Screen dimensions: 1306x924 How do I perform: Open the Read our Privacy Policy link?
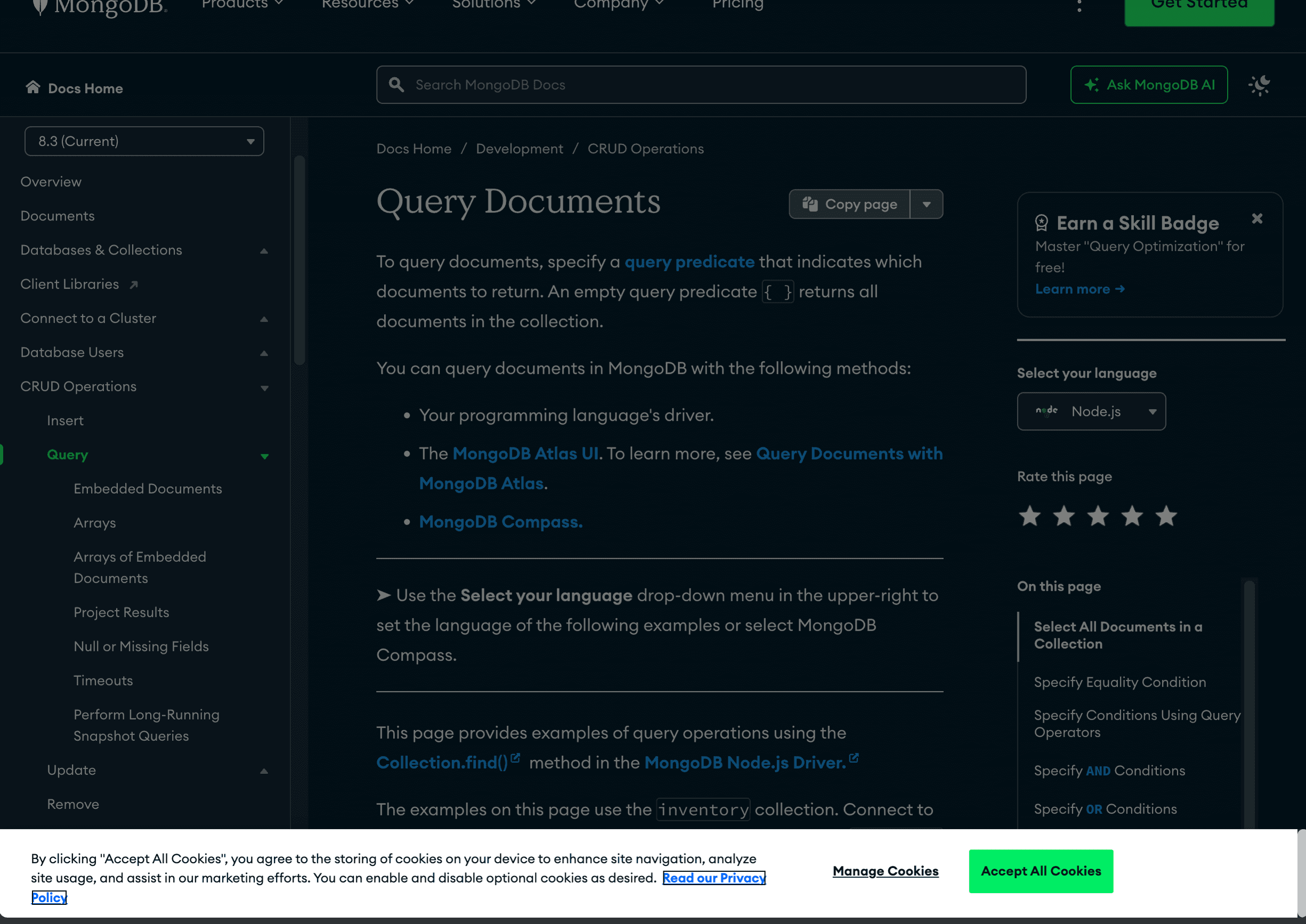[714, 878]
